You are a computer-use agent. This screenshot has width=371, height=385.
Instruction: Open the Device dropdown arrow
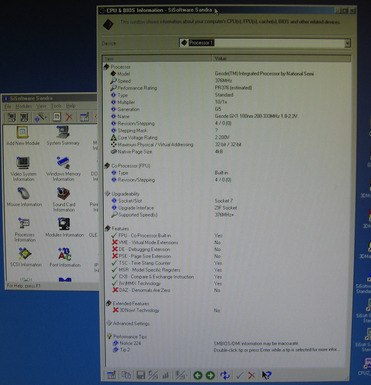[x=347, y=43]
